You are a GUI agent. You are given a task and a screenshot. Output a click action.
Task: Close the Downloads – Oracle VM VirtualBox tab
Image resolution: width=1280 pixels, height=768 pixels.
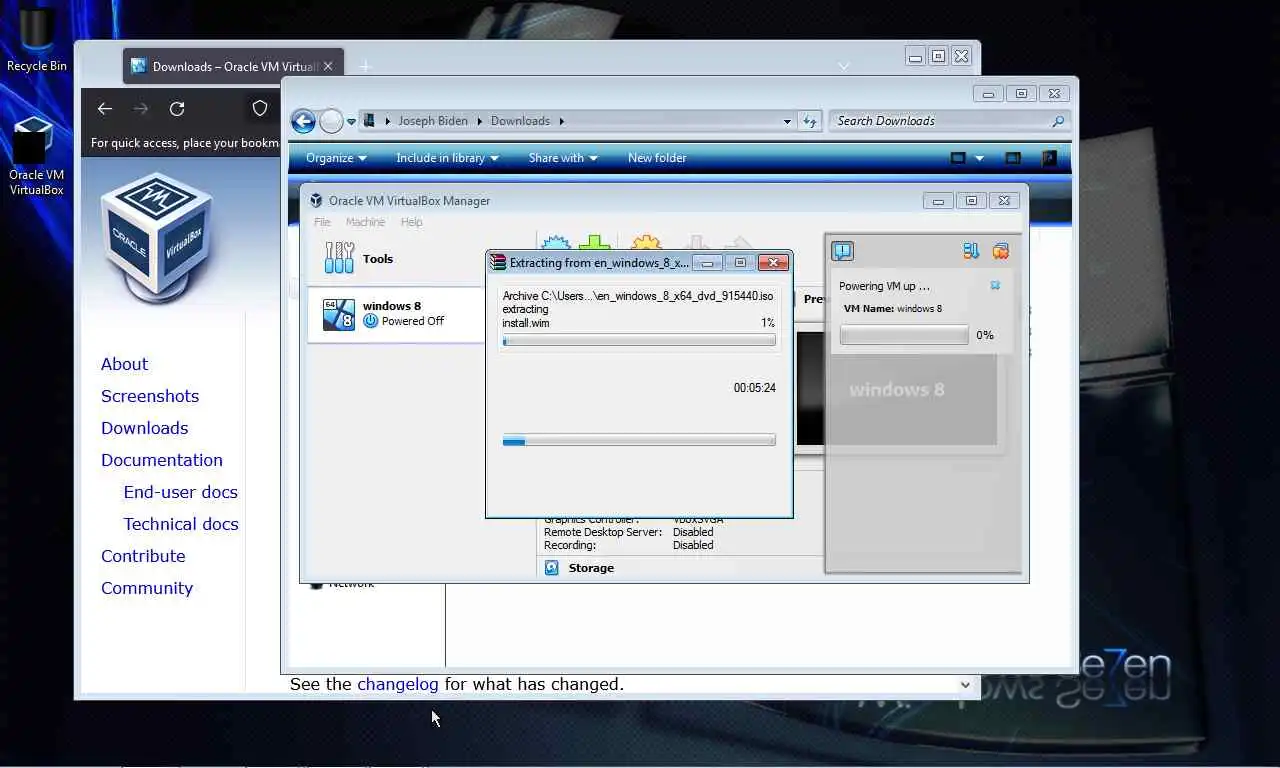328,66
